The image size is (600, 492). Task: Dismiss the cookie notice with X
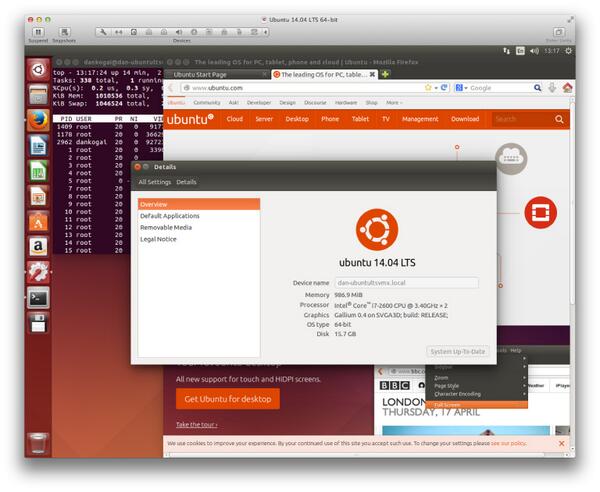[x=561, y=443]
